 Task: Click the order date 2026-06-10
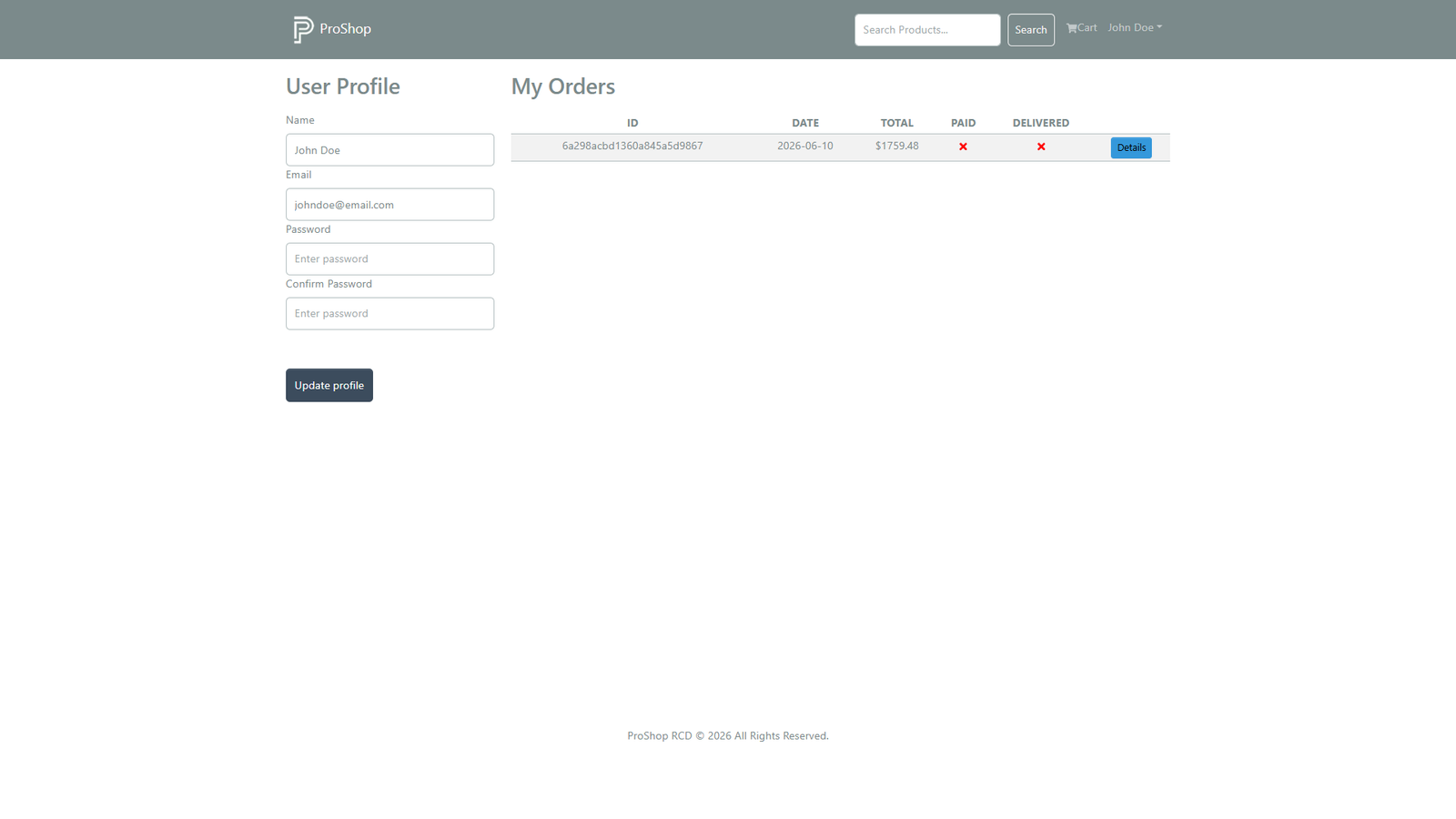(805, 146)
